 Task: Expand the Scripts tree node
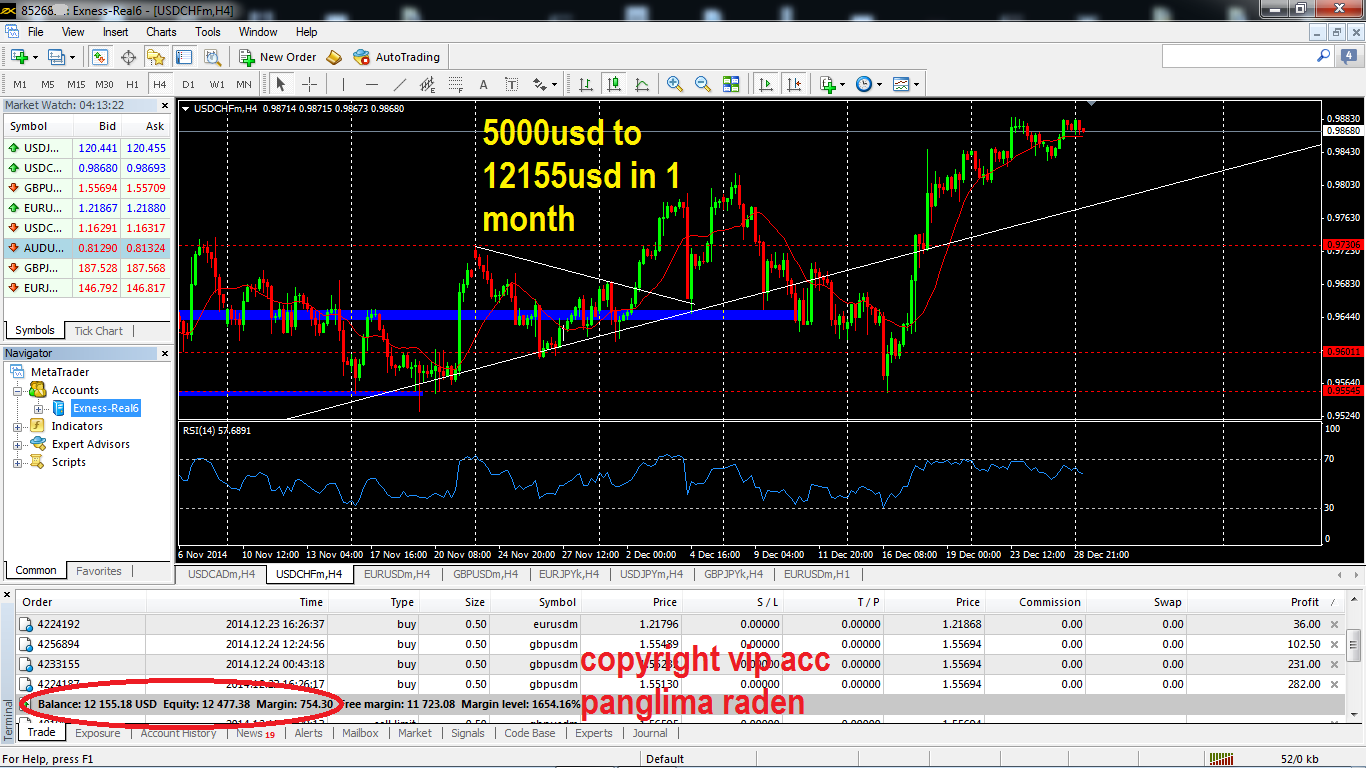[17, 462]
